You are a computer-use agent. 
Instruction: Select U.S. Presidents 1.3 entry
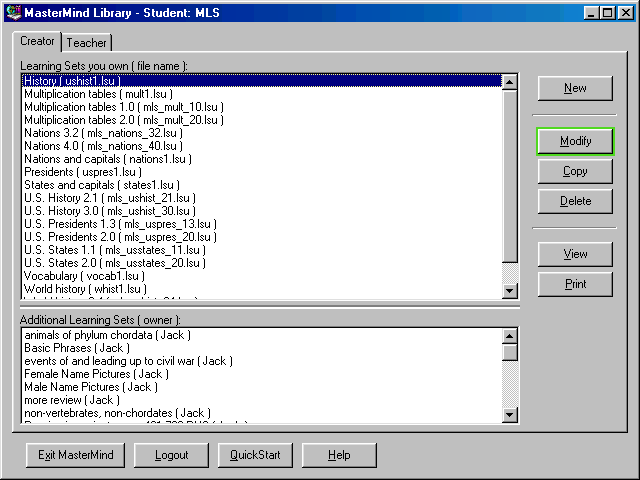point(262,224)
